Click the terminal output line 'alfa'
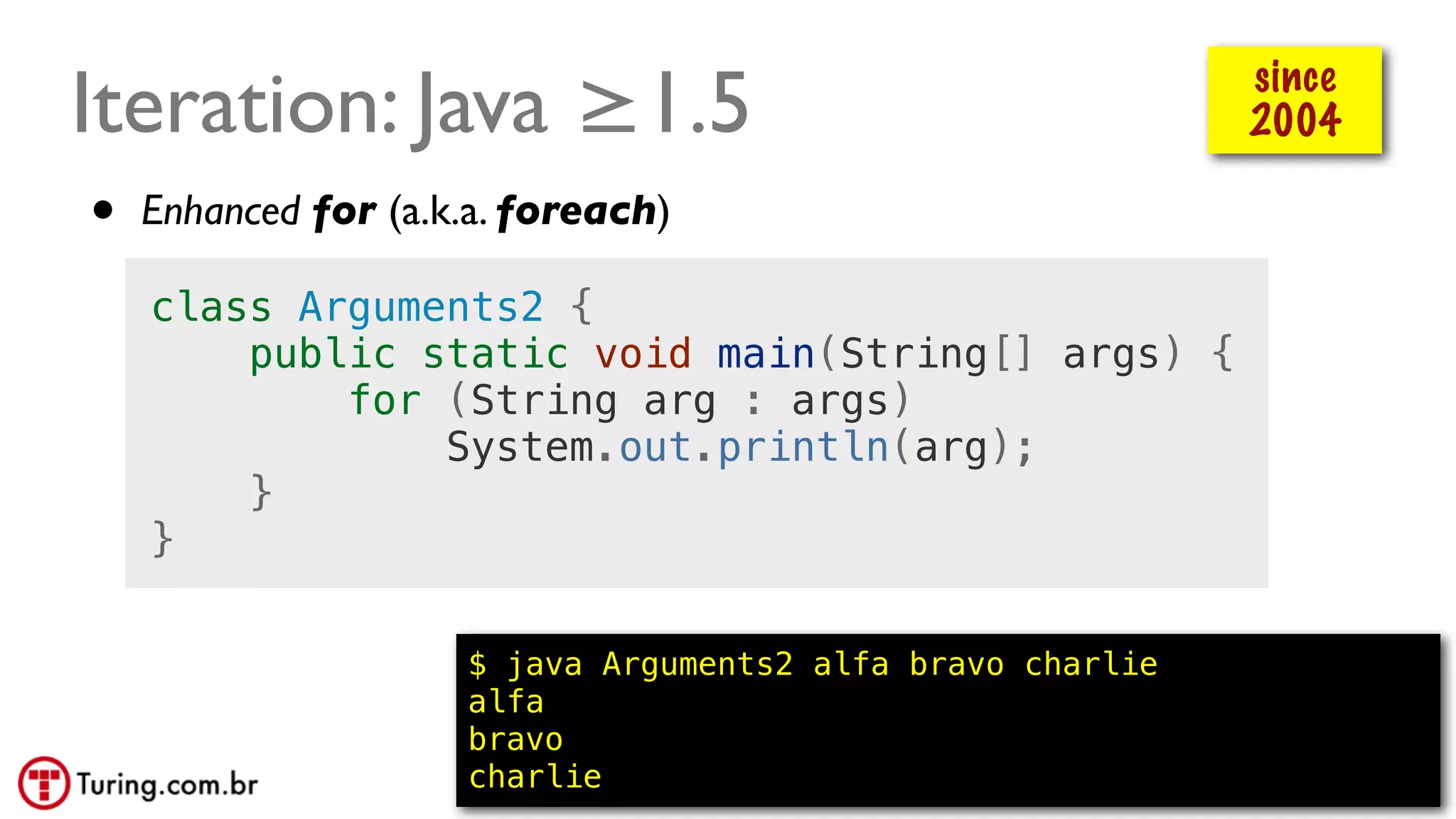The height and width of the screenshot is (819, 1456). click(505, 702)
